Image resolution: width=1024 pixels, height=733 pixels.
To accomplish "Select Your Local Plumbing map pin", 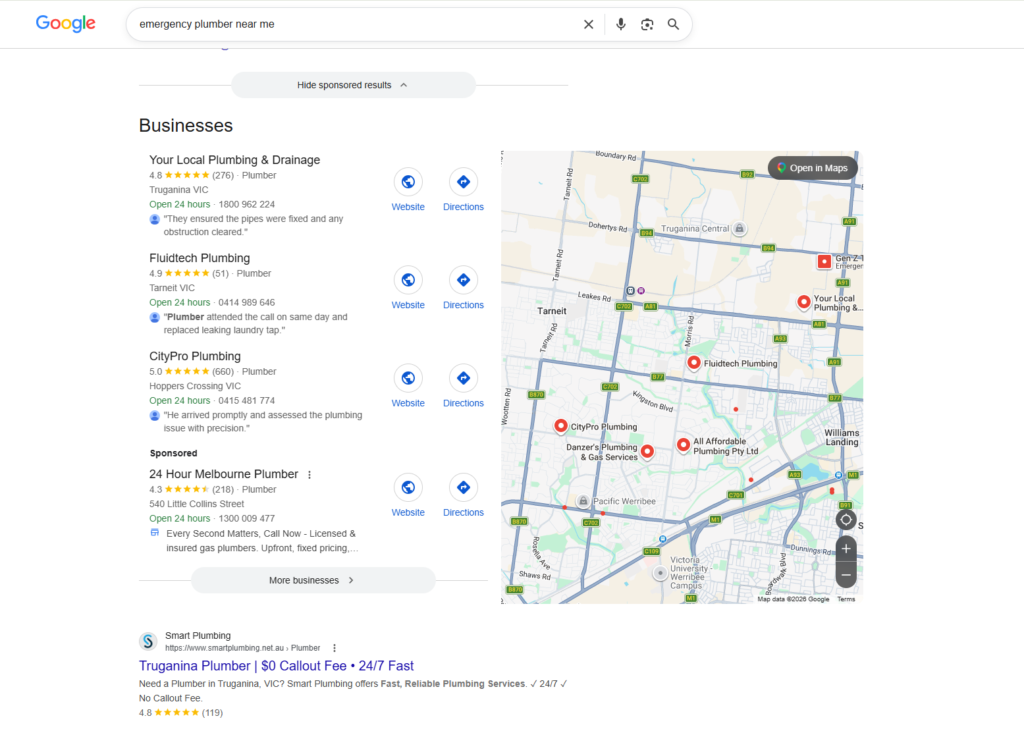I will tap(804, 302).
